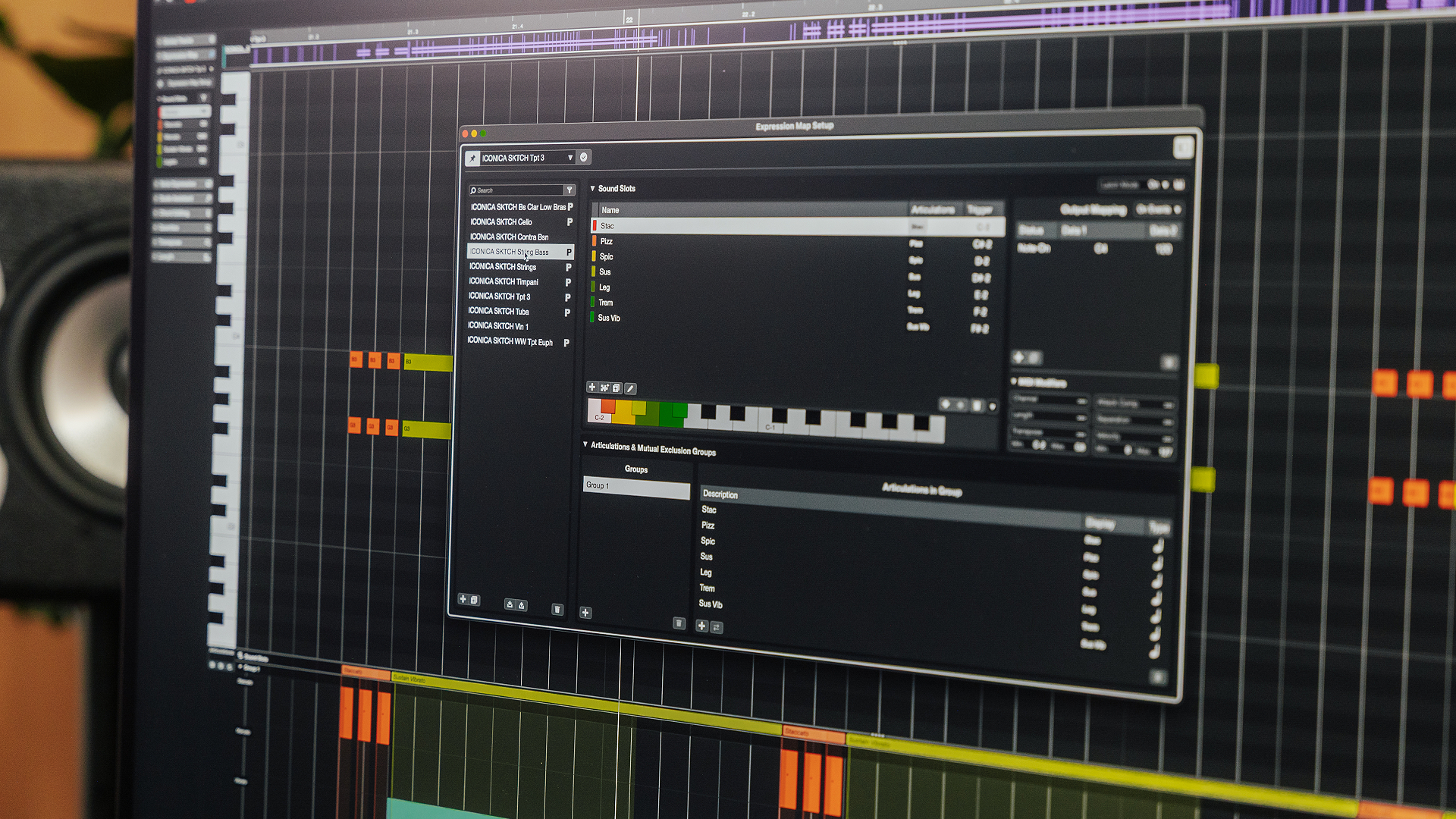The width and height of the screenshot is (1456, 819).
Task: Select ICONICA SKTCH Cello in map list
Action: [x=501, y=222]
